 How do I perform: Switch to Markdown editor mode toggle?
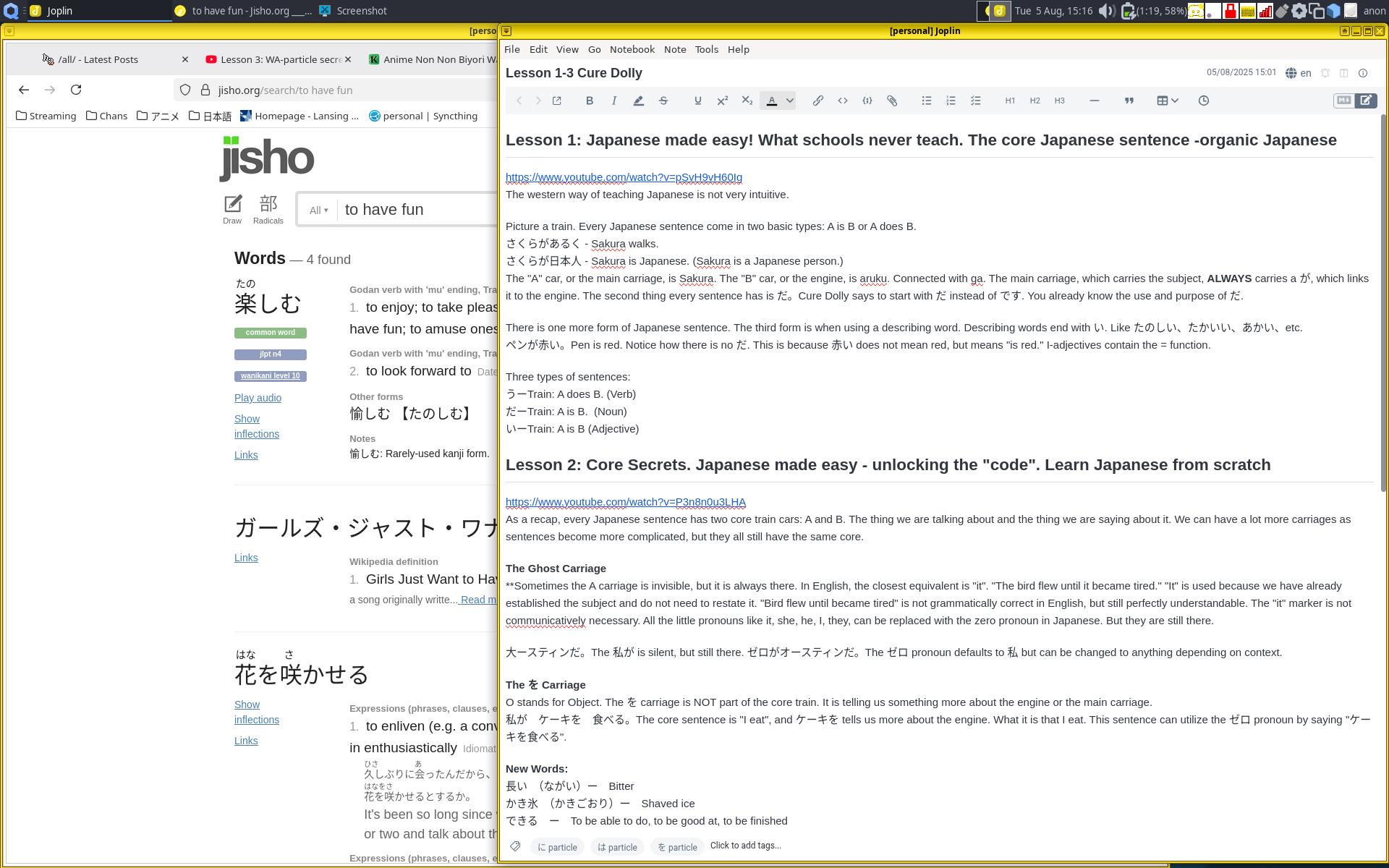pos(1343,101)
